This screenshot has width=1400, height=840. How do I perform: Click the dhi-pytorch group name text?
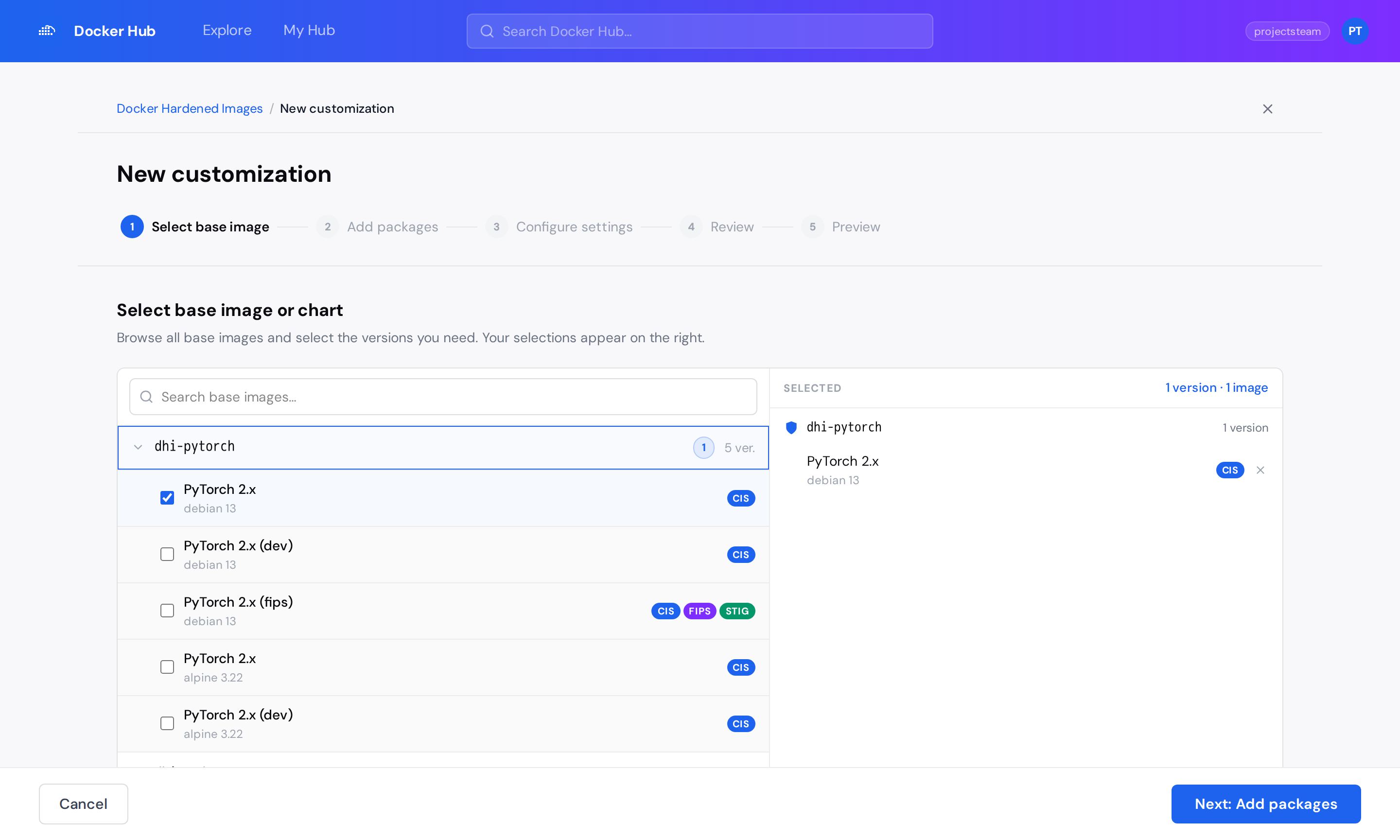point(194,447)
